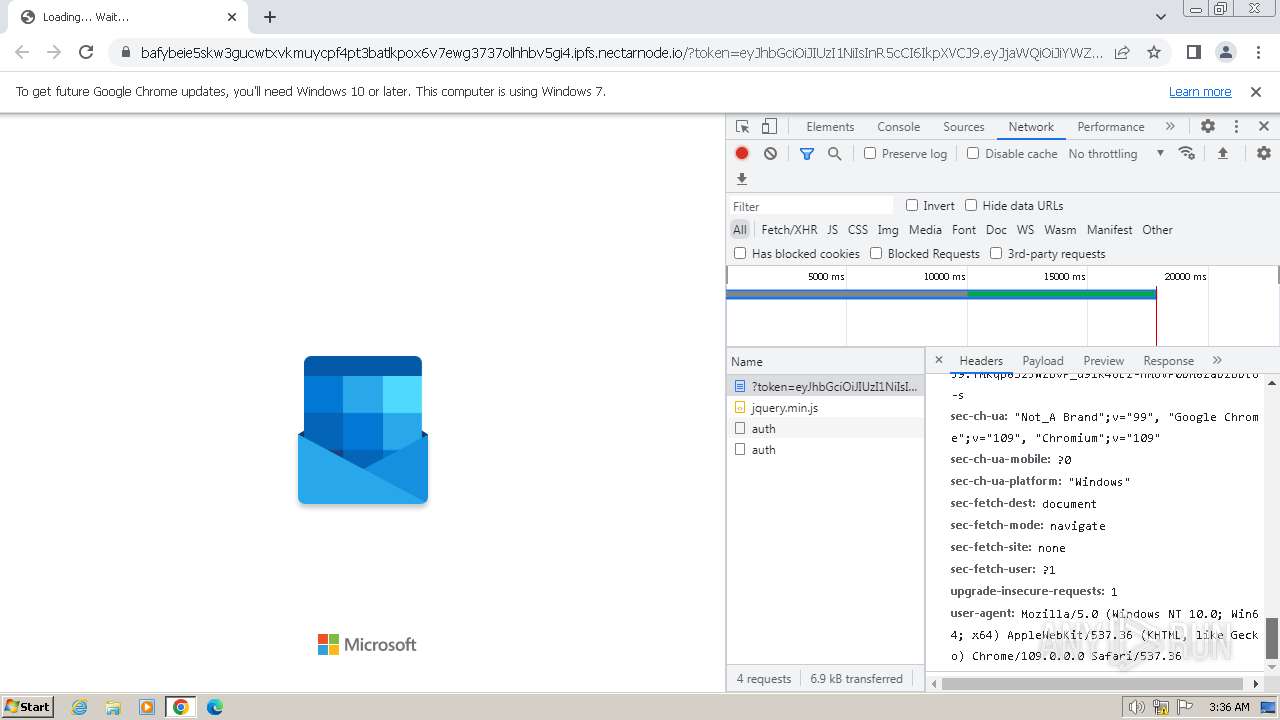Open network conditions wifi icon

tap(1187, 153)
